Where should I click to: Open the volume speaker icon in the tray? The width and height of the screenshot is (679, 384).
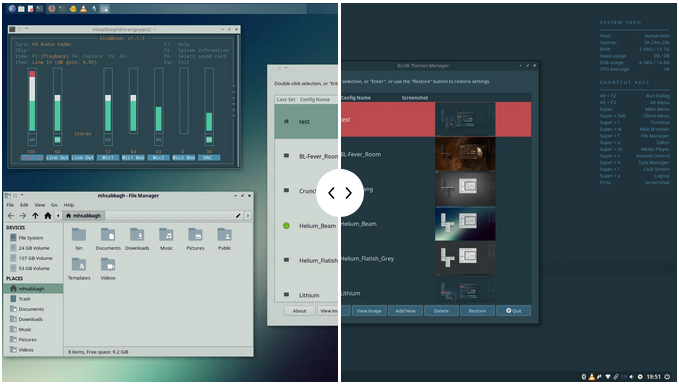(x=632, y=377)
